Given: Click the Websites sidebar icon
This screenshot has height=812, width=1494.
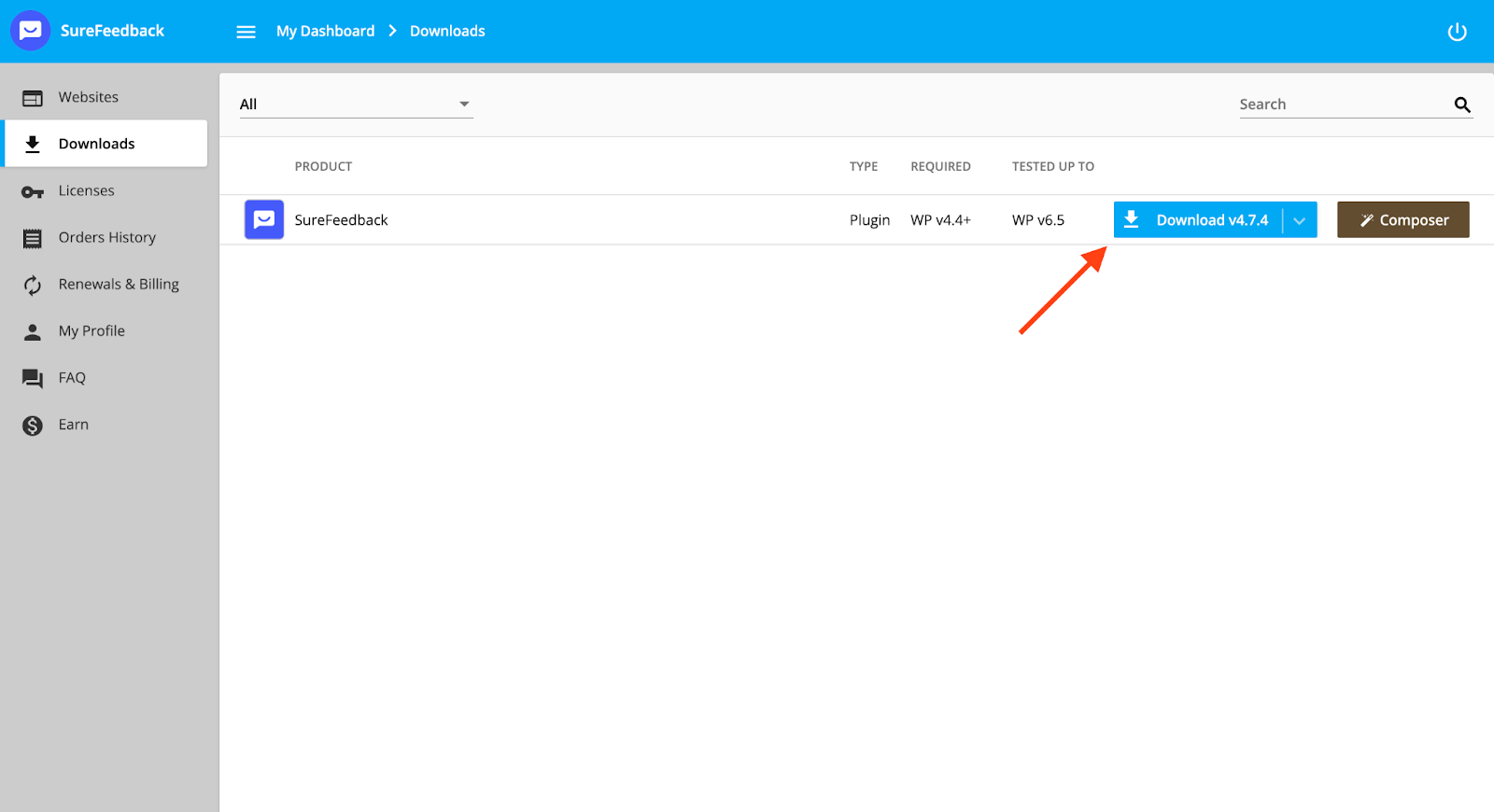Looking at the screenshot, I should point(33,97).
